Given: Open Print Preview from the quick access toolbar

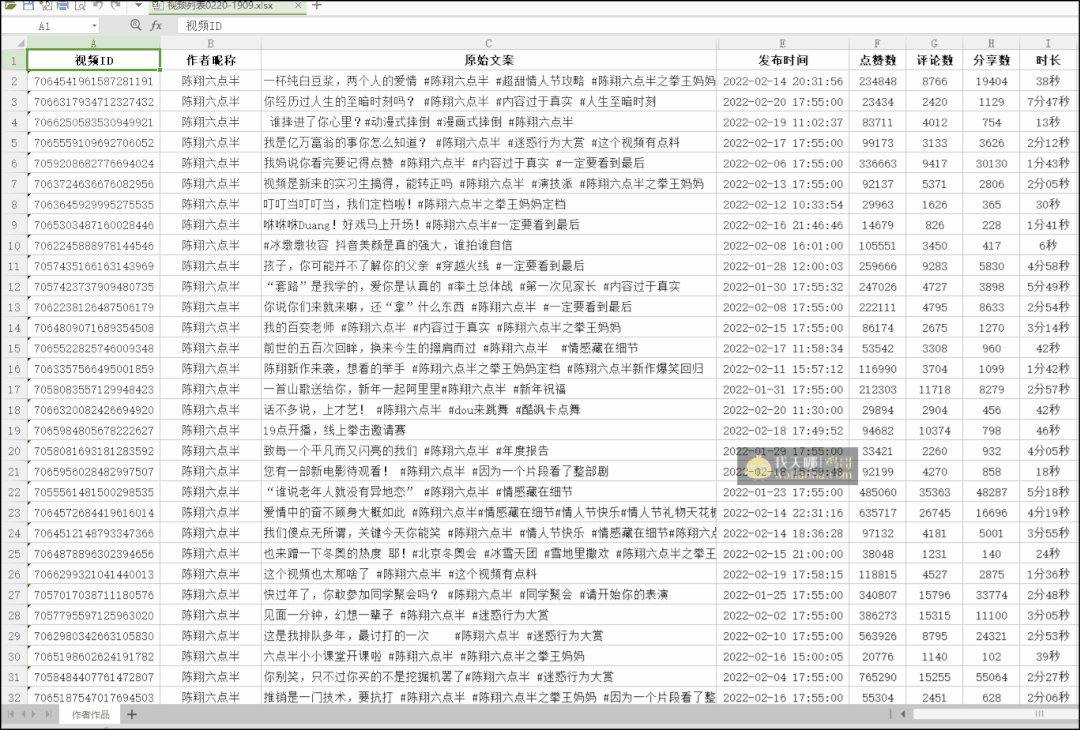Looking at the screenshot, I should pyautogui.click(x=79, y=5).
